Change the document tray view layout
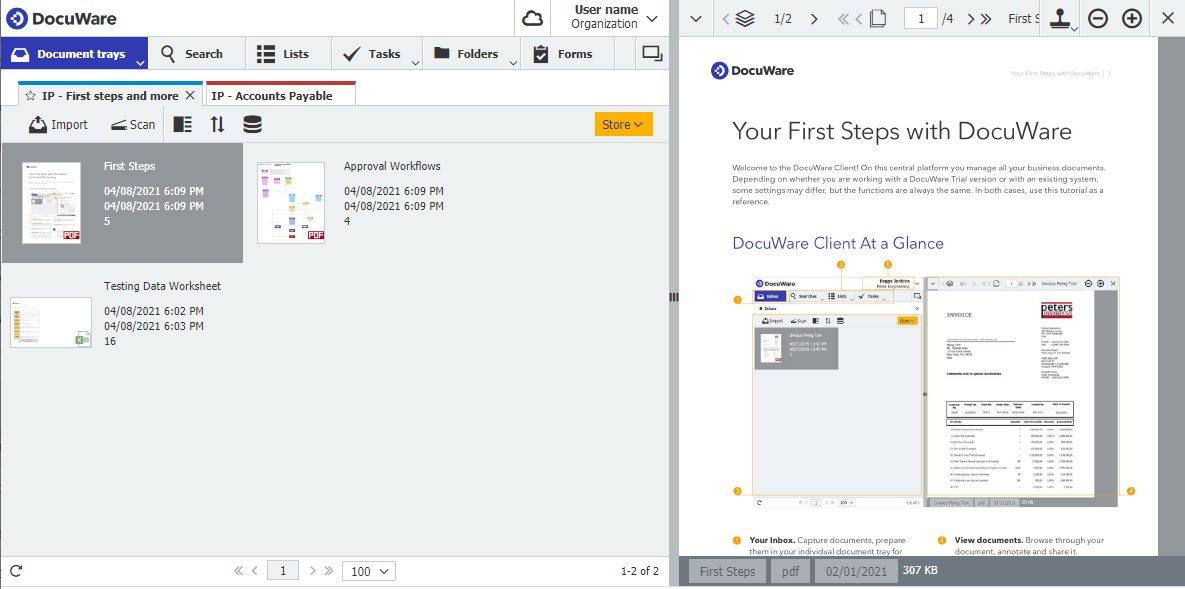The height and width of the screenshot is (589, 1185). click(x=182, y=123)
